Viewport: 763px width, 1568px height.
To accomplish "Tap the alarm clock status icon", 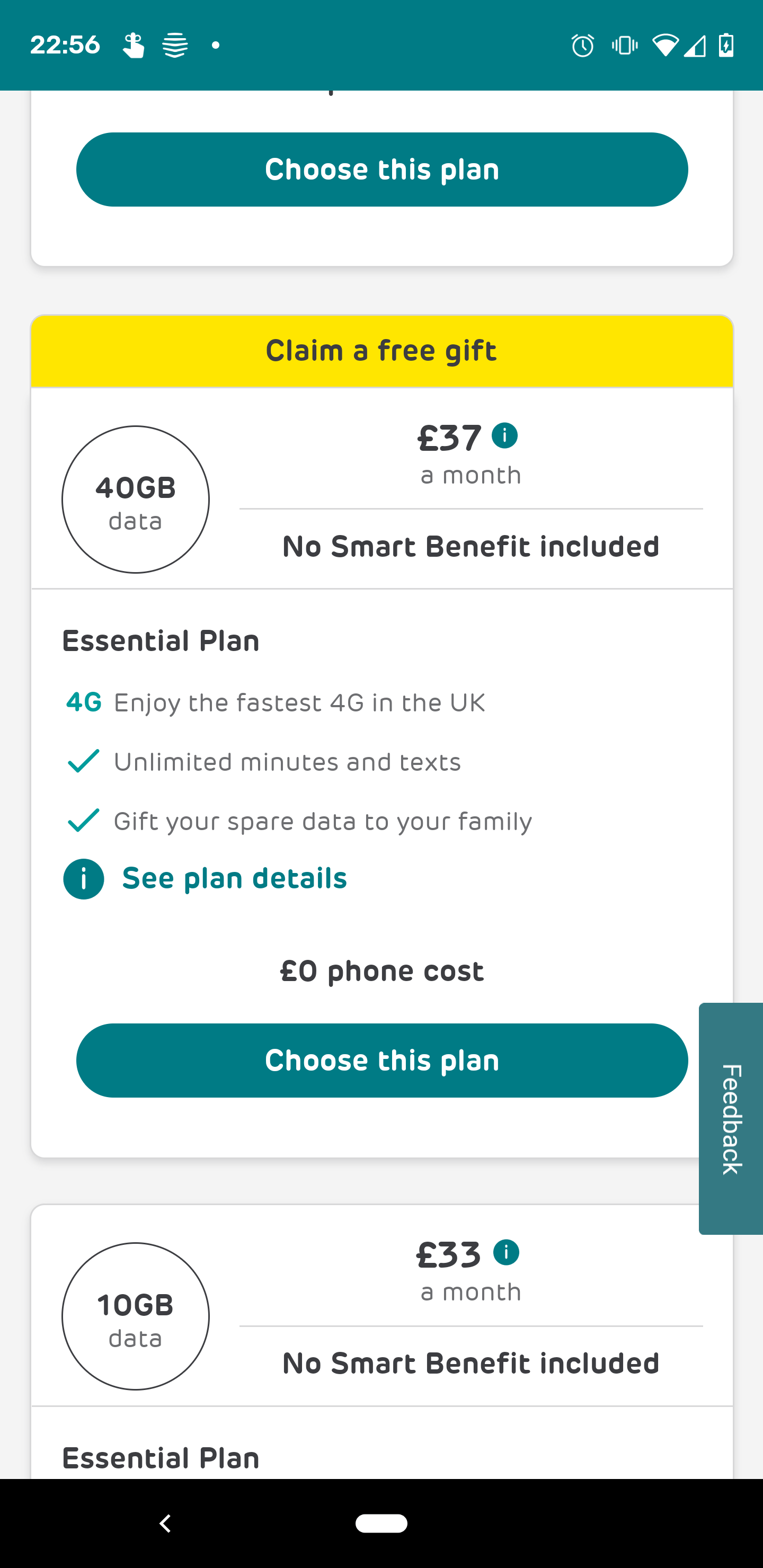I will (x=582, y=46).
